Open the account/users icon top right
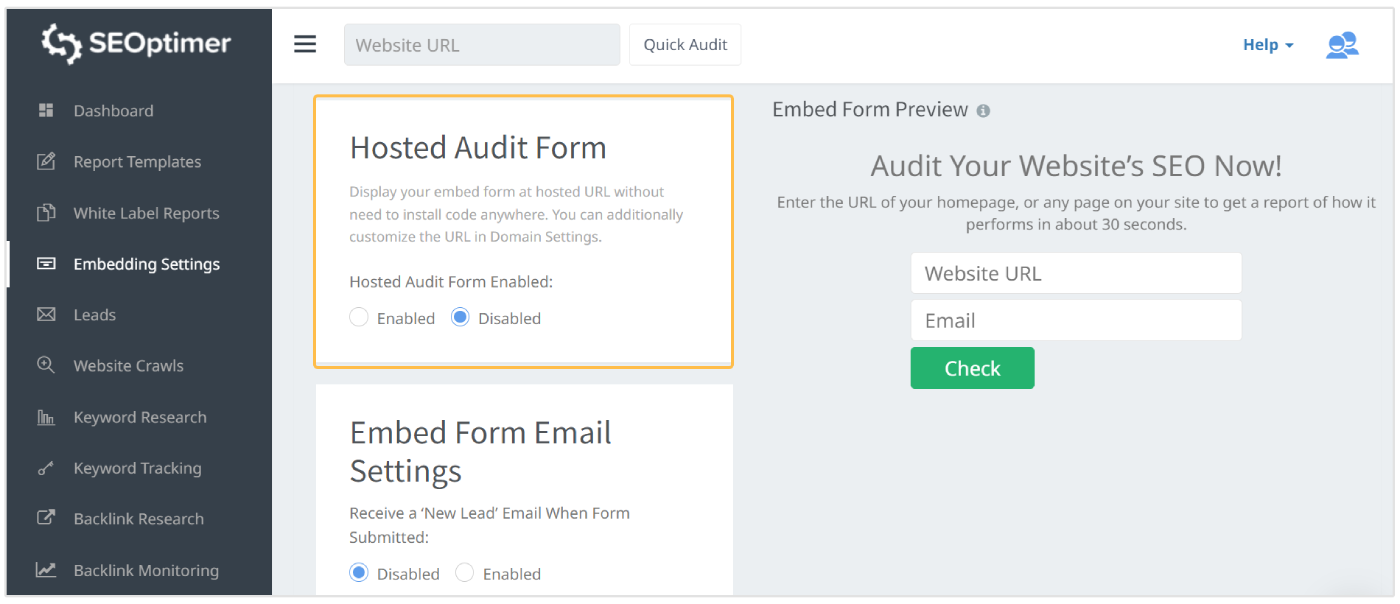The width and height of the screenshot is (1400, 604). coord(1342,44)
